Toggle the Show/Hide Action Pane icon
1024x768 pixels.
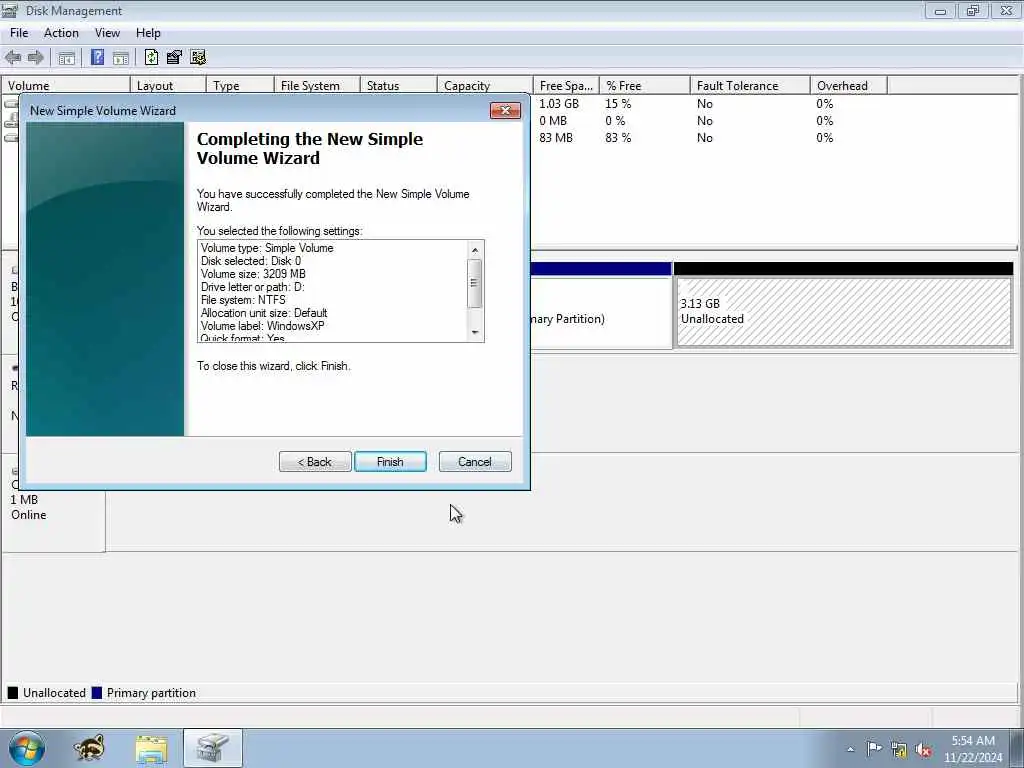click(121, 57)
